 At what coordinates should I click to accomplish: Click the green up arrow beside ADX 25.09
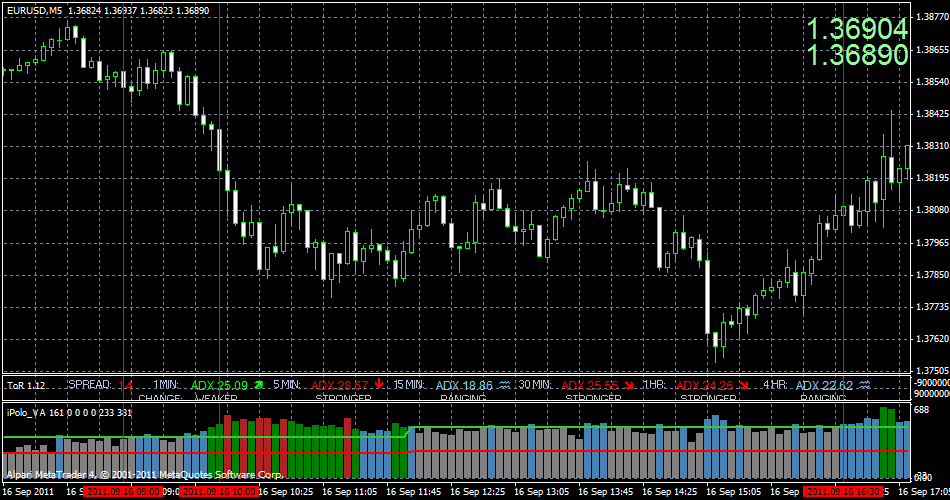click(260, 384)
